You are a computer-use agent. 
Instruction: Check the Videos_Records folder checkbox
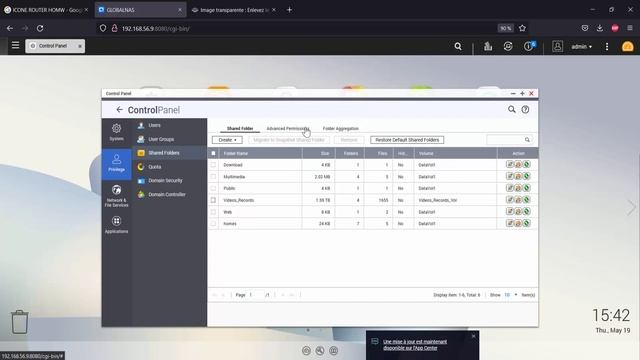213,200
